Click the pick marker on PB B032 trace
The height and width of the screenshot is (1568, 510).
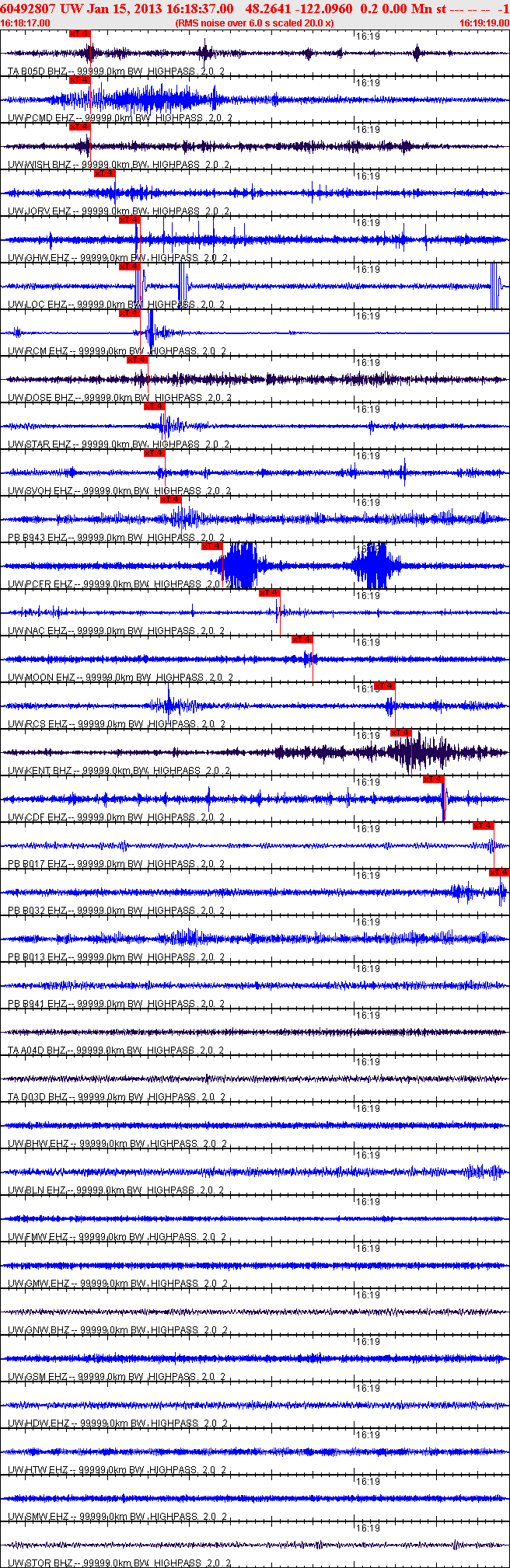pyautogui.click(x=499, y=873)
